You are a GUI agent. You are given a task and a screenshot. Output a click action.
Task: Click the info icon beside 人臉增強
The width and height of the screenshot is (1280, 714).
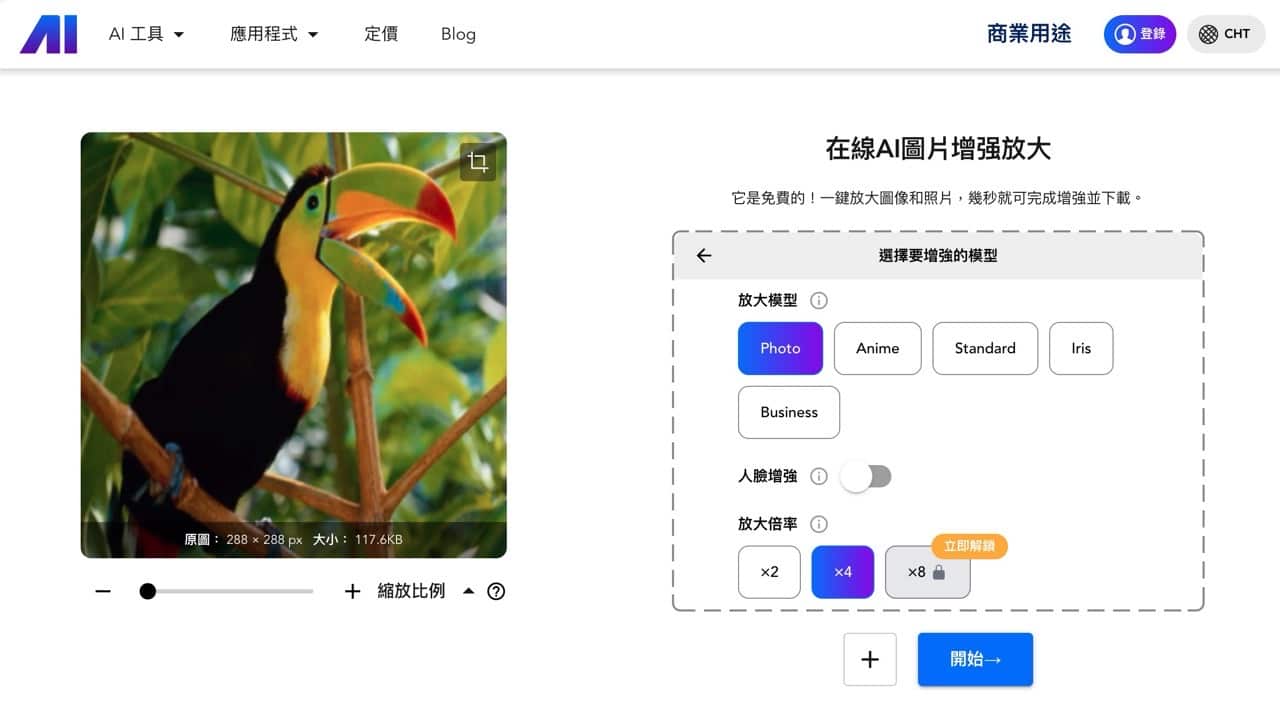(x=818, y=476)
